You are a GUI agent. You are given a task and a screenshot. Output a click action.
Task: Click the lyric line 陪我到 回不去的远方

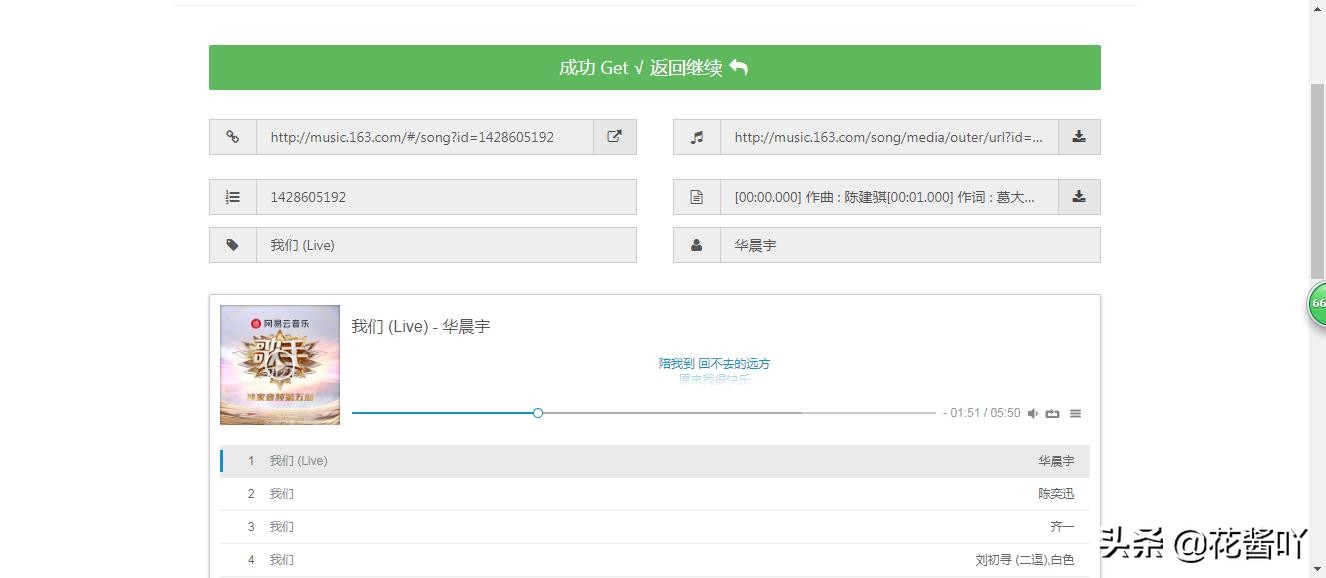pyautogui.click(x=714, y=363)
